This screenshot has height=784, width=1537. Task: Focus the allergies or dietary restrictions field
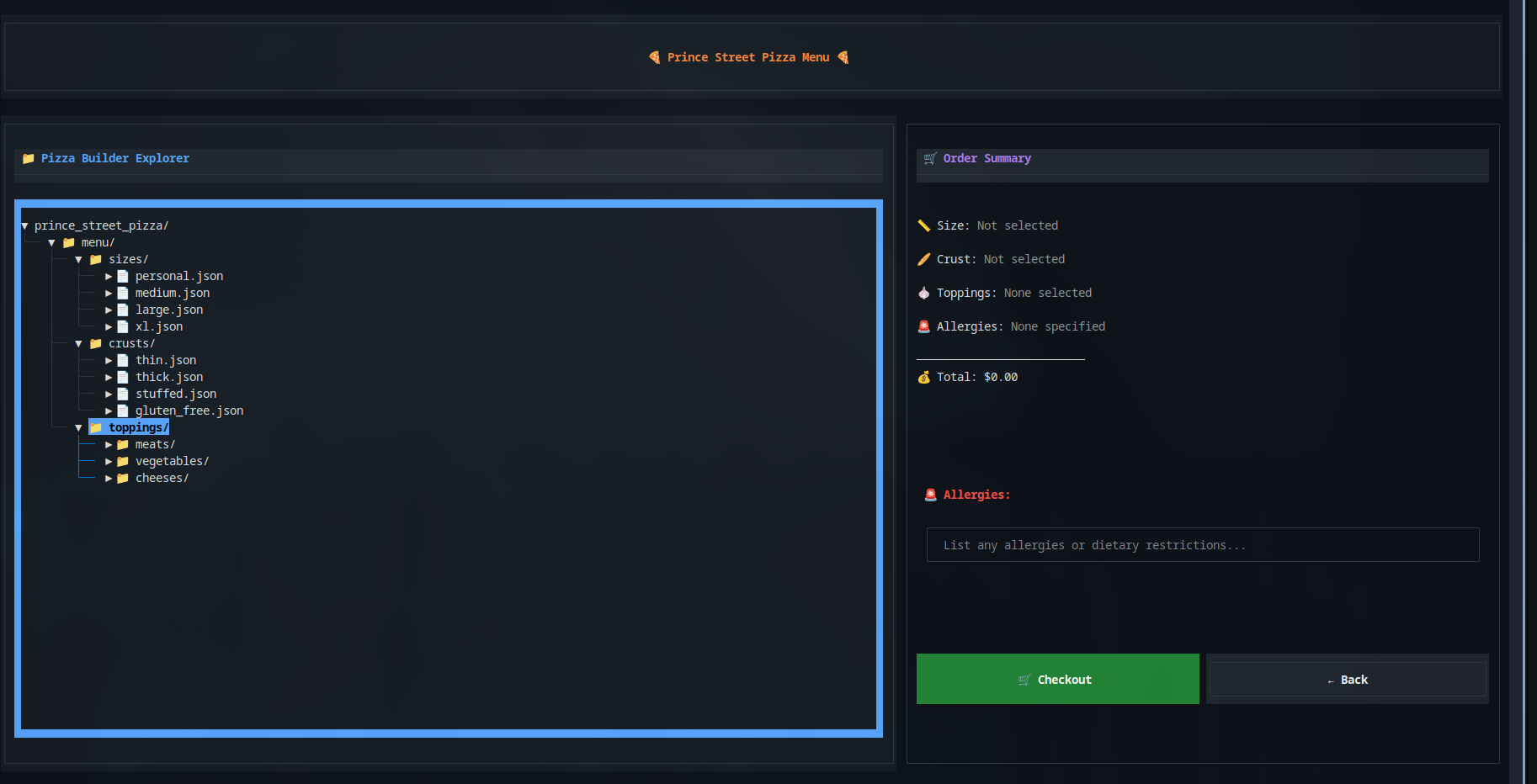pos(1203,545)
